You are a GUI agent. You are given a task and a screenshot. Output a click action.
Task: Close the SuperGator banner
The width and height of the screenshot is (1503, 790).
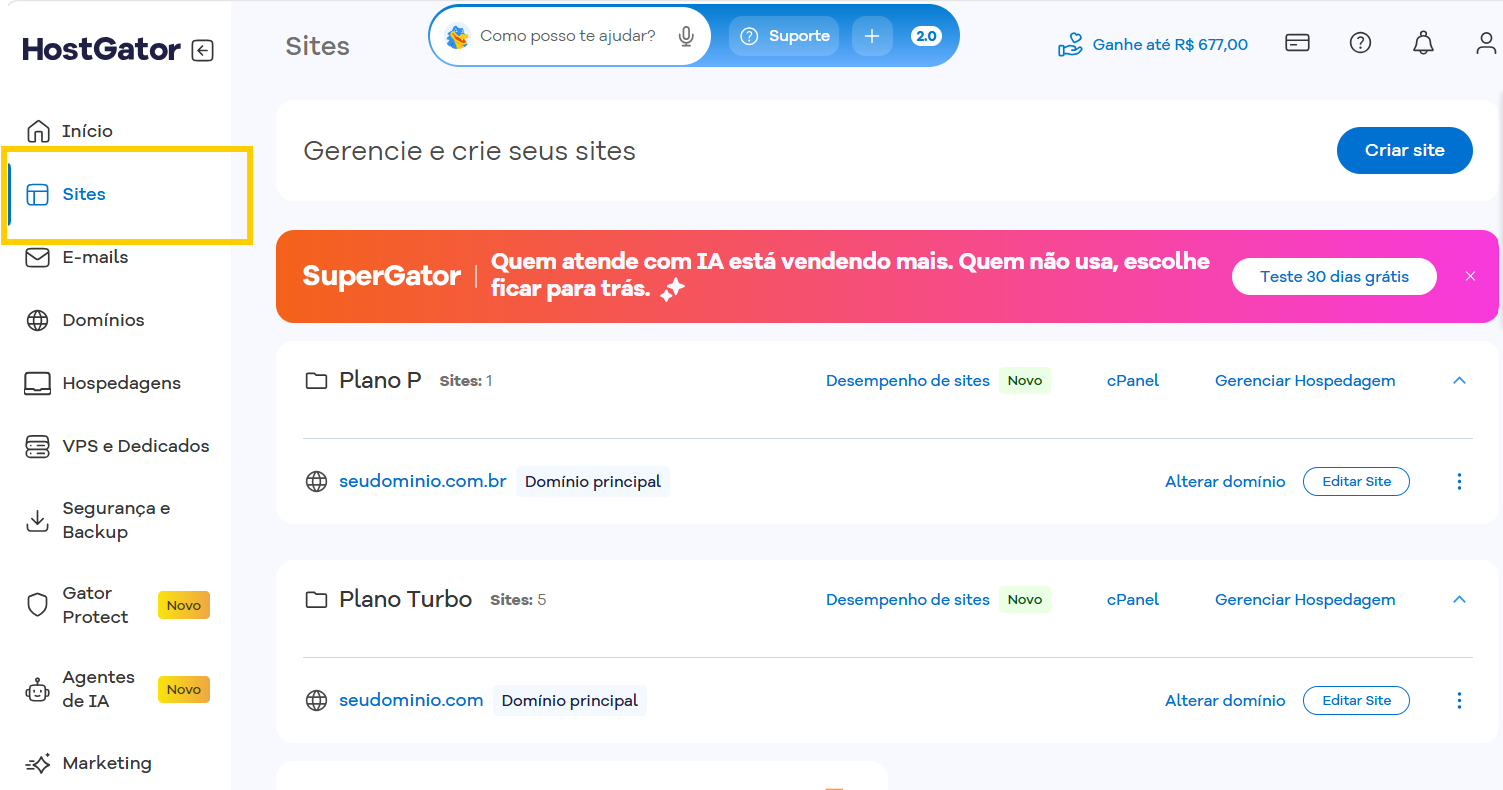pos(1470,276)
